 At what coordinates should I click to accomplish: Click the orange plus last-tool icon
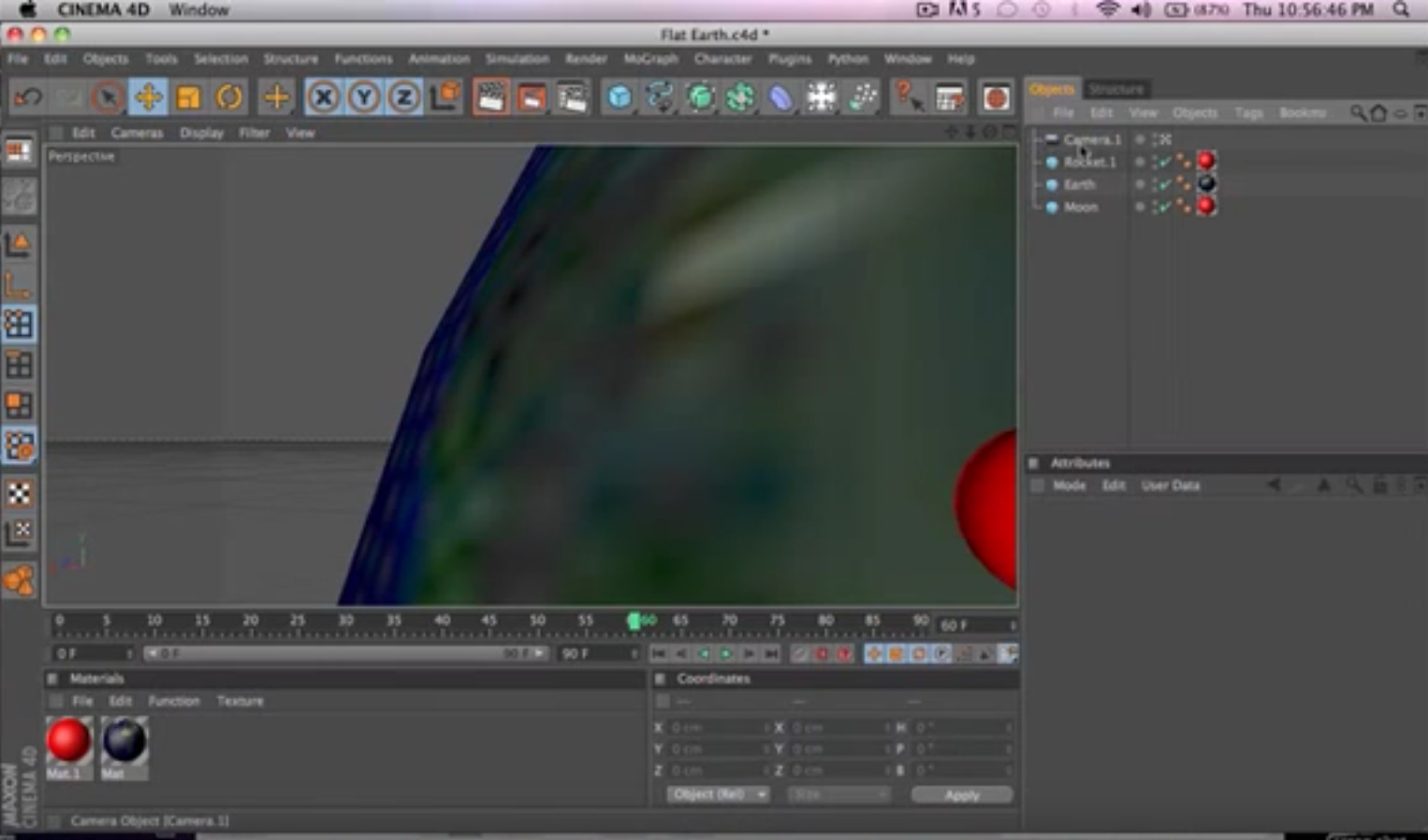point(276,97)
